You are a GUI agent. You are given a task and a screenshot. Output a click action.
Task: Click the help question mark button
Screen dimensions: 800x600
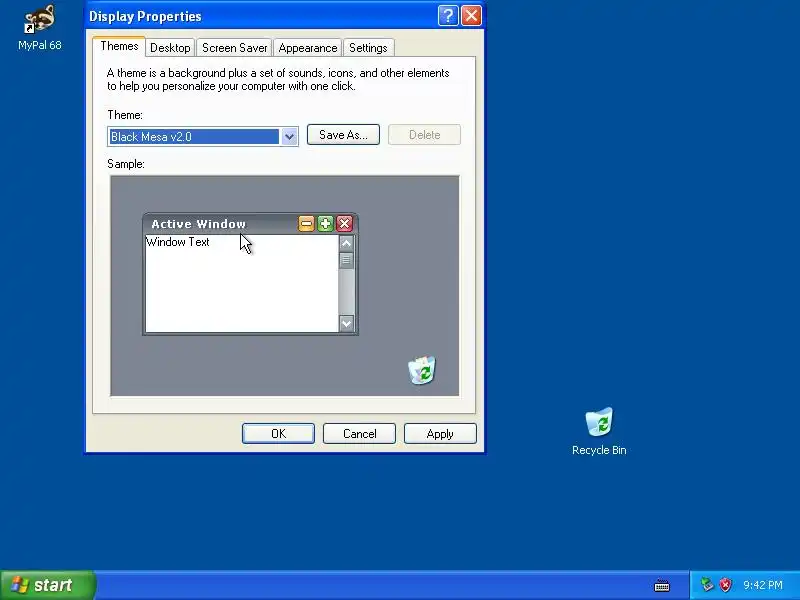(x=447, y=16)
